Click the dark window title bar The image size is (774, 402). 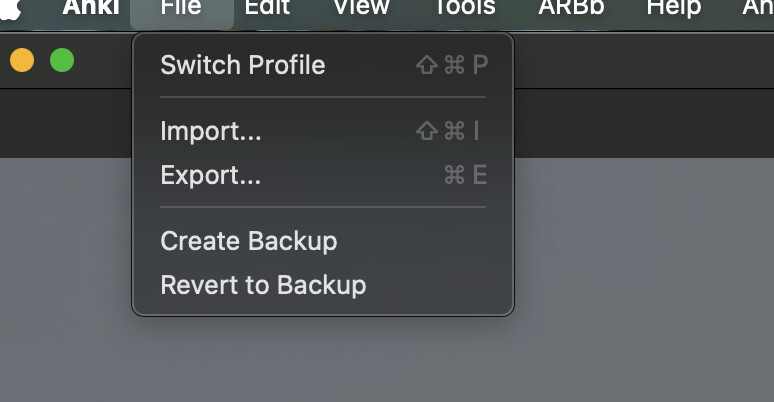[642, 60]
